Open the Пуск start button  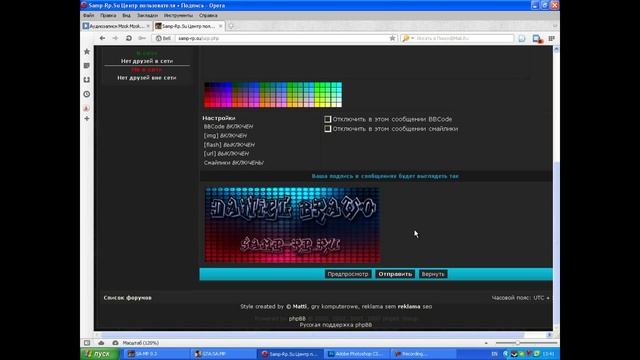coord(100,354)
